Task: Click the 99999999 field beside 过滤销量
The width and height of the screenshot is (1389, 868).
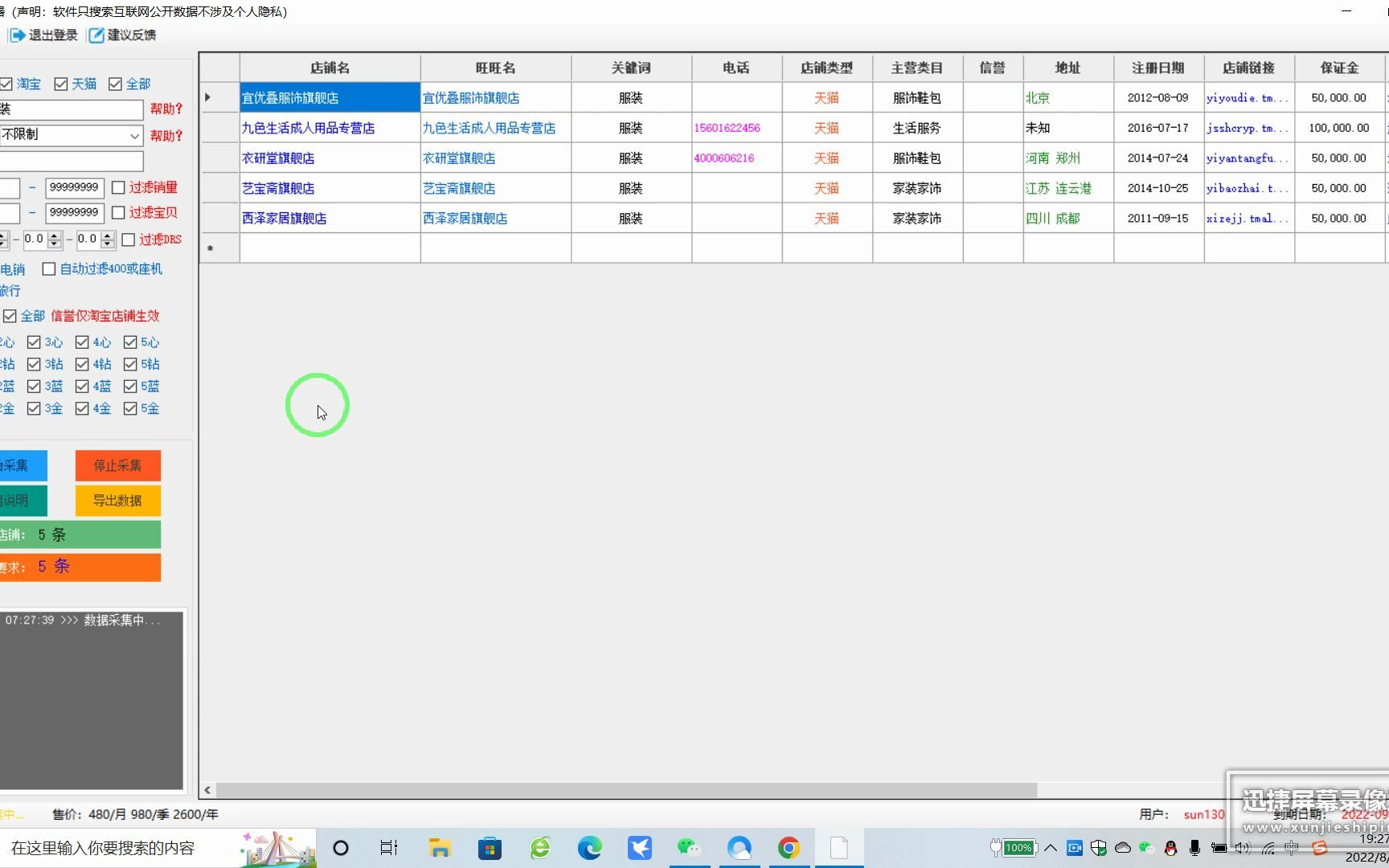Action: click(75, 188)
